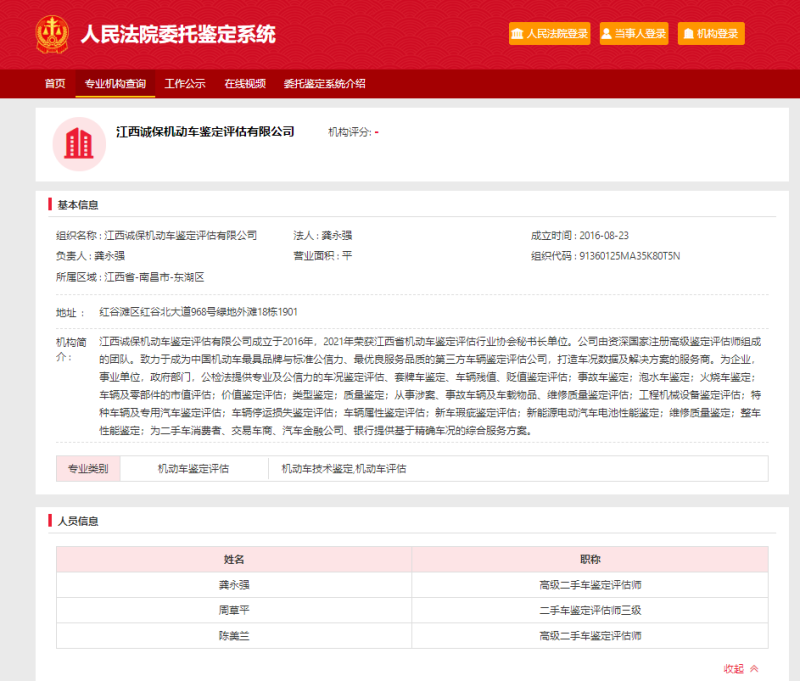Click 法人：龚永强 field

(322, 235)
